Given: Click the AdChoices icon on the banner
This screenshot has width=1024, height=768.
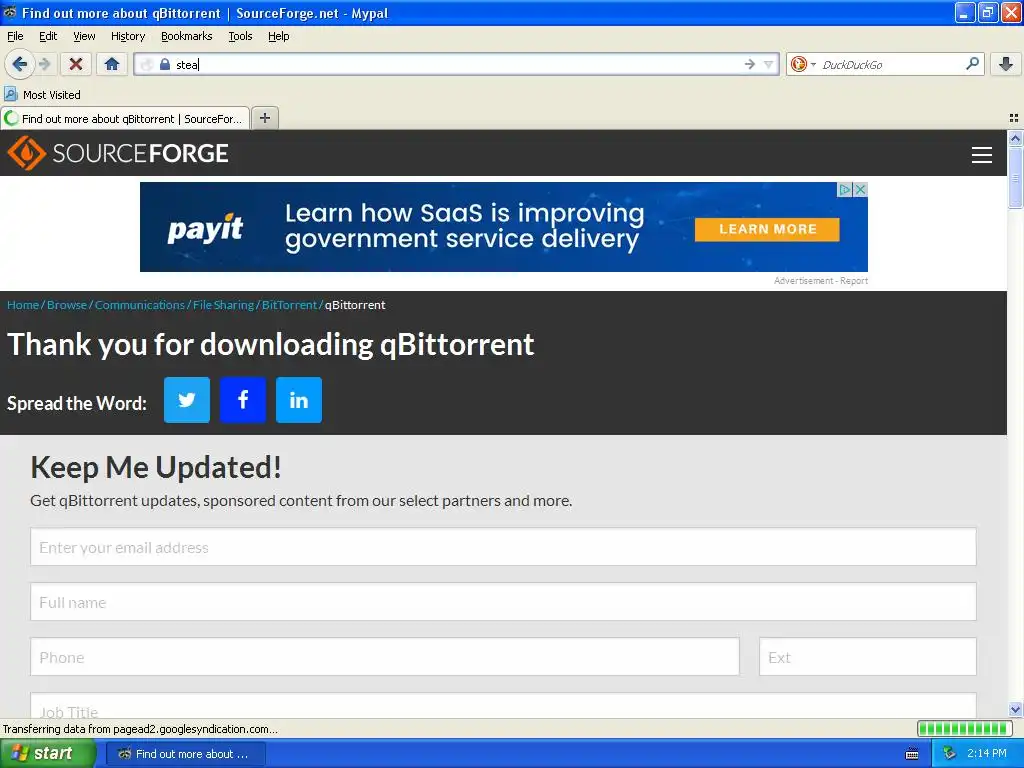Looking at the screenshot, I should coord(845,189).
